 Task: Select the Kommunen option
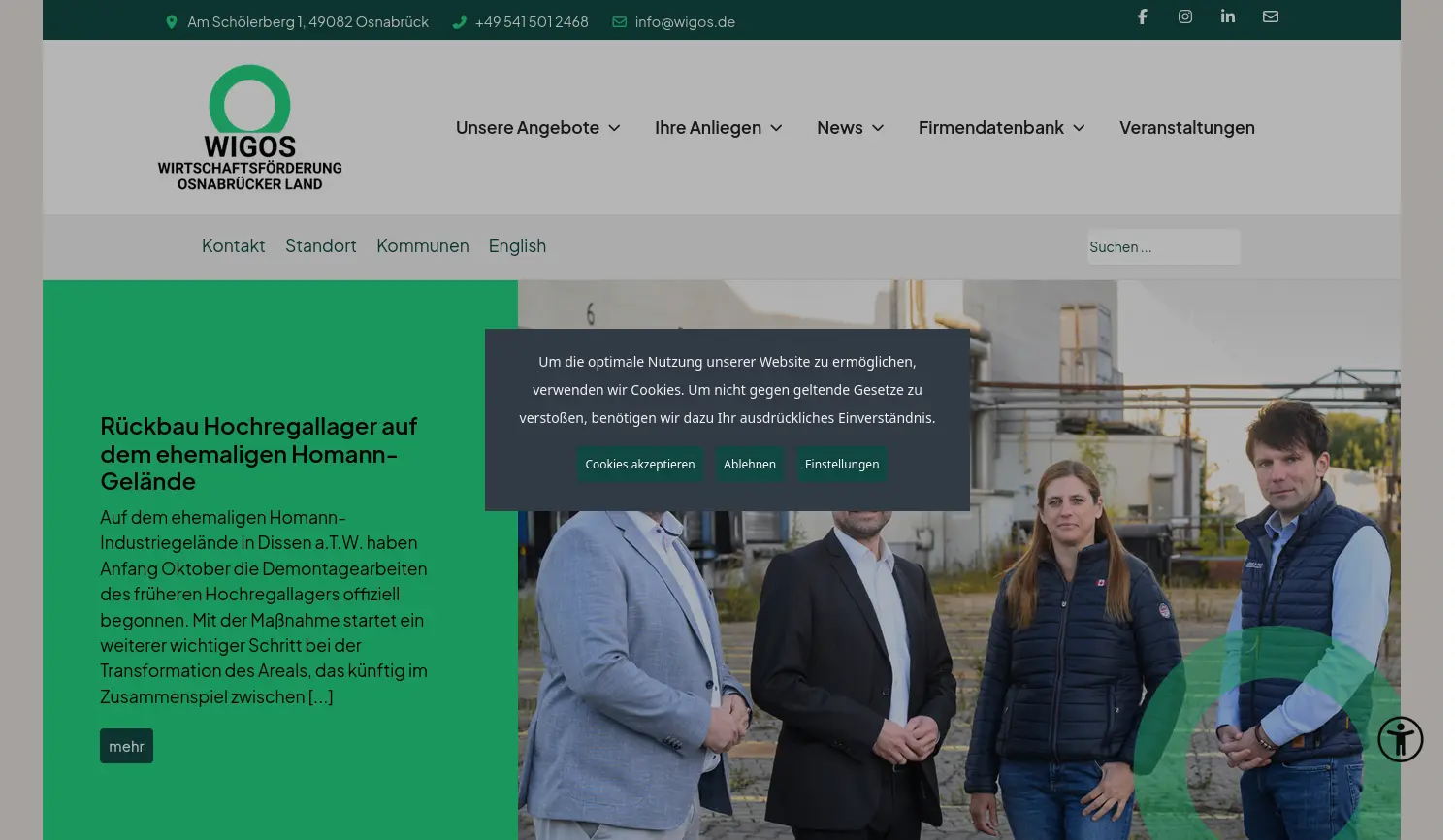pos(422,245)
